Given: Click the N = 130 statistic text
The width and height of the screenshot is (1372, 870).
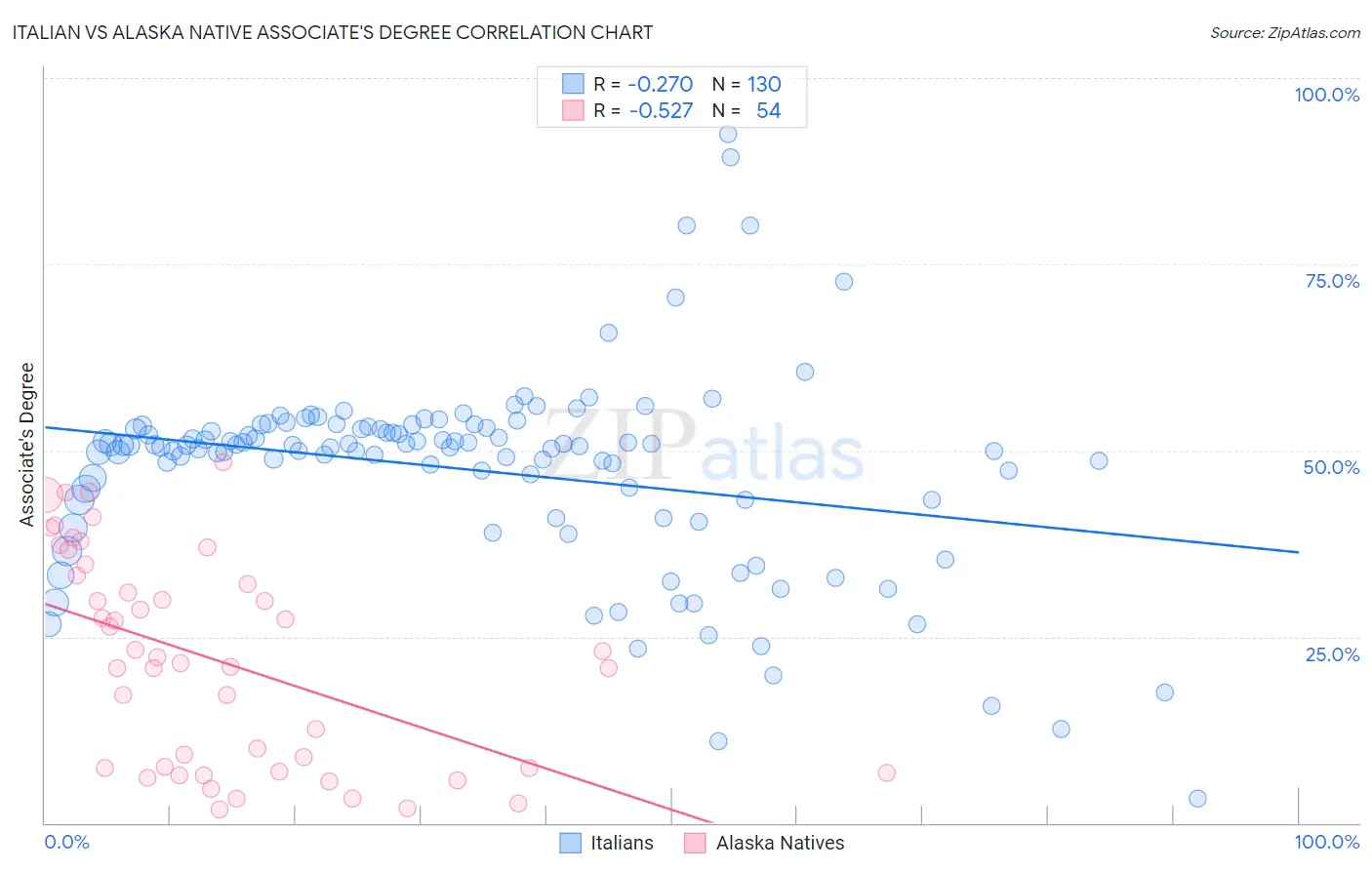Looking at the screenshot, I should coord(747,84).
